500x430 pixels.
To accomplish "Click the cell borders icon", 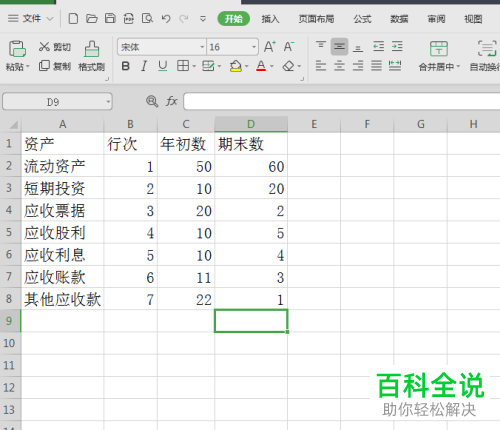I will (x=183, y=66).
